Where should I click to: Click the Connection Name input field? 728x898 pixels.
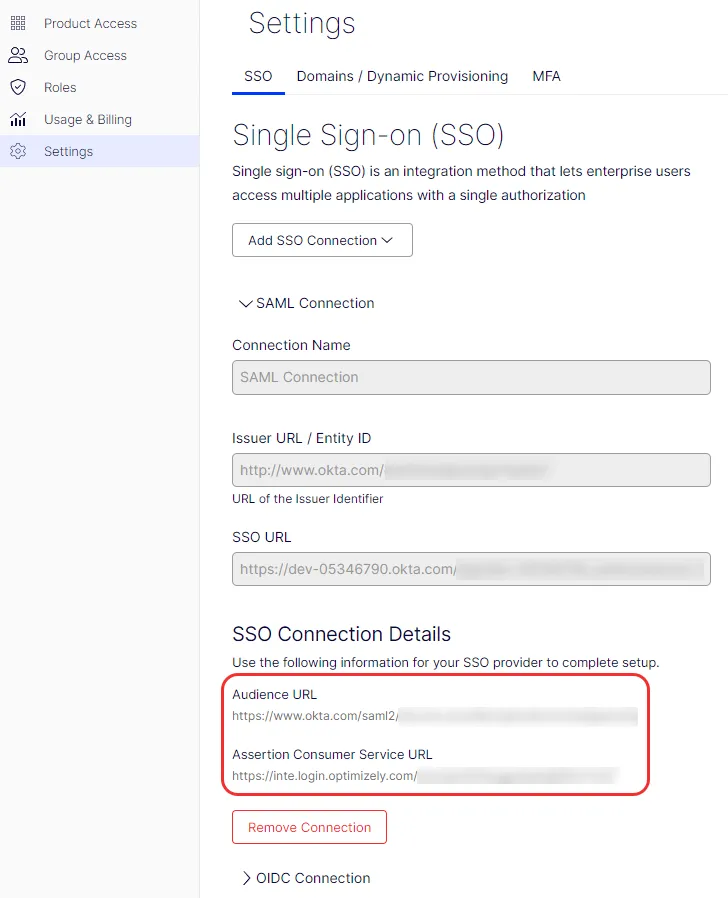tap(471, 377)
